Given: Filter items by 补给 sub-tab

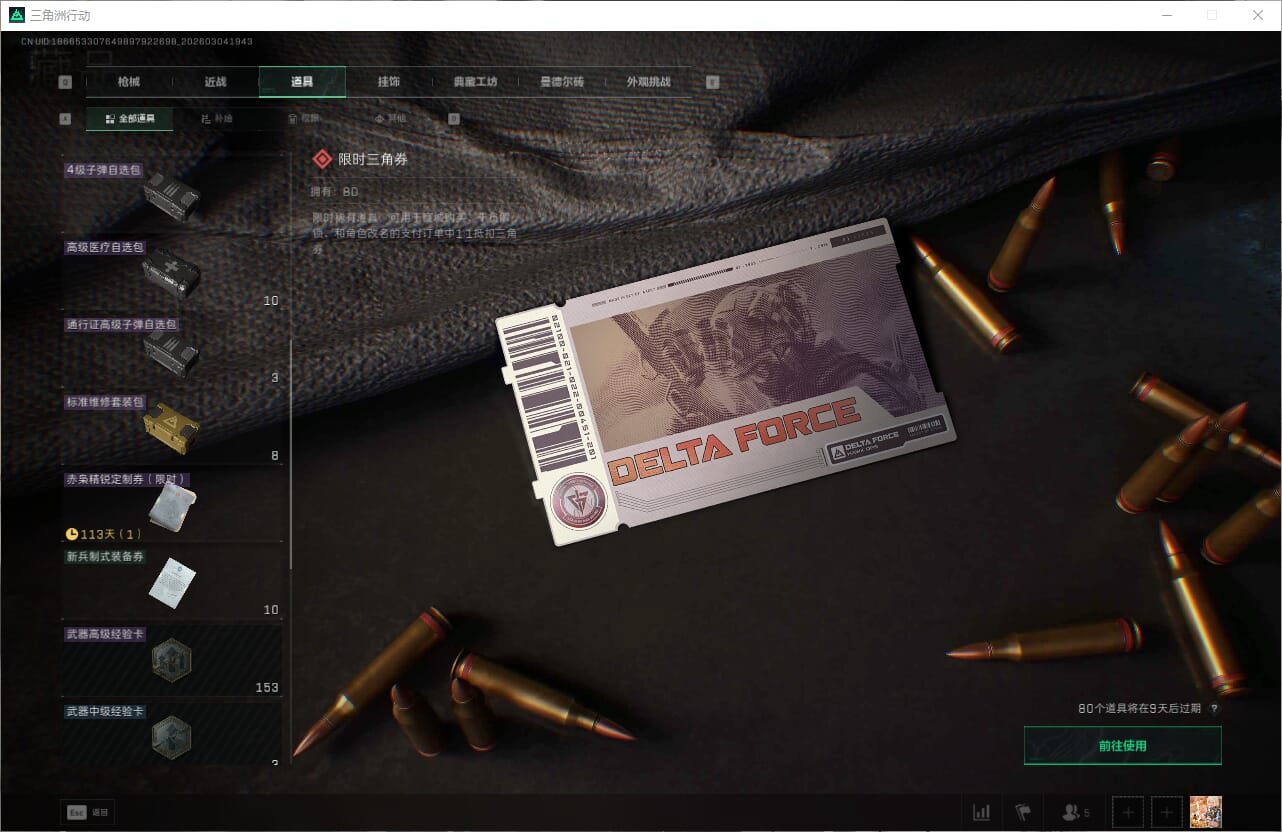Looking at the screenshot, I should 217,119.
